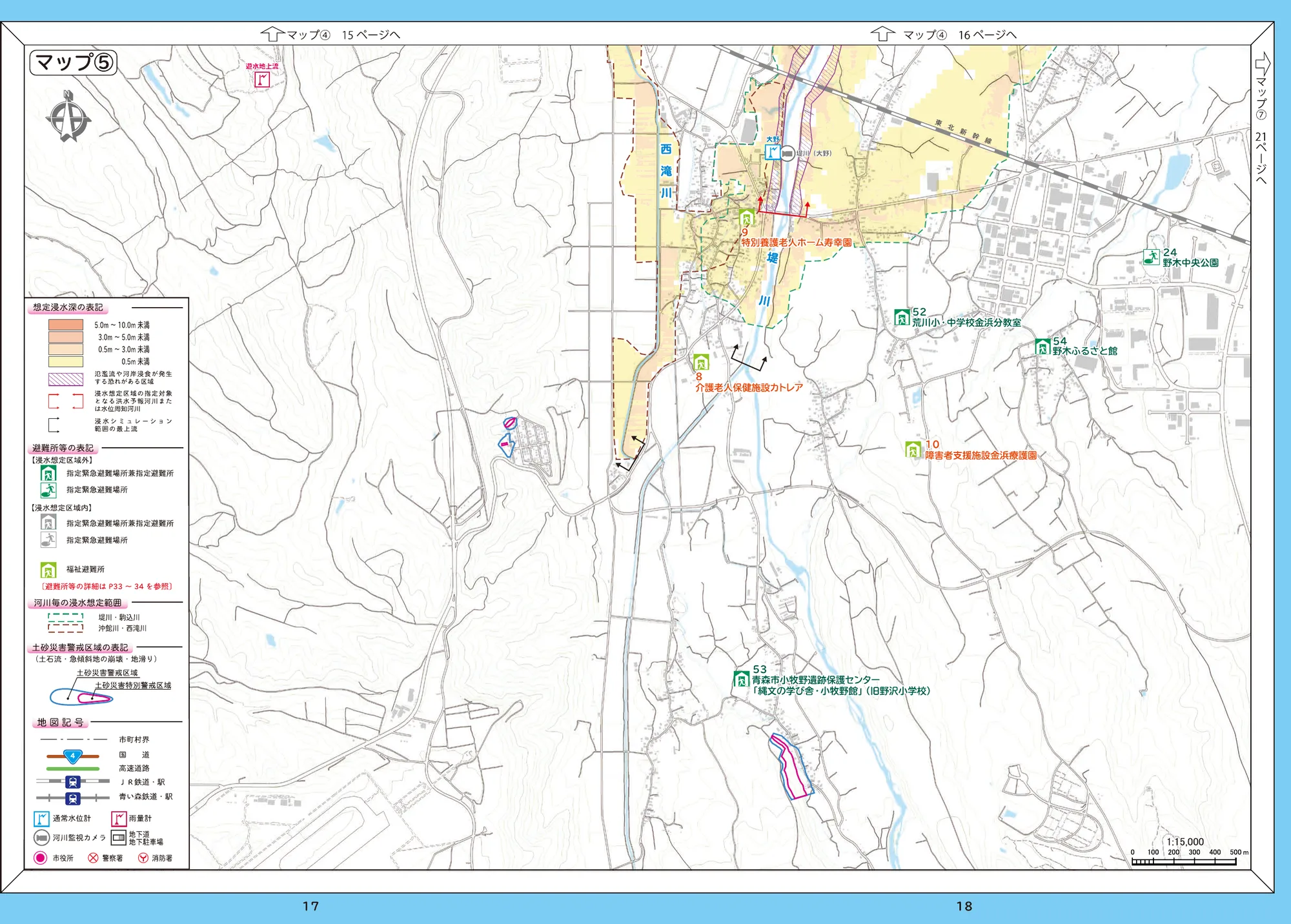Click the river camera icon beside 堤川（大野）
The width and height of the screenshot is (1291, 924).
tap(788, 154)
